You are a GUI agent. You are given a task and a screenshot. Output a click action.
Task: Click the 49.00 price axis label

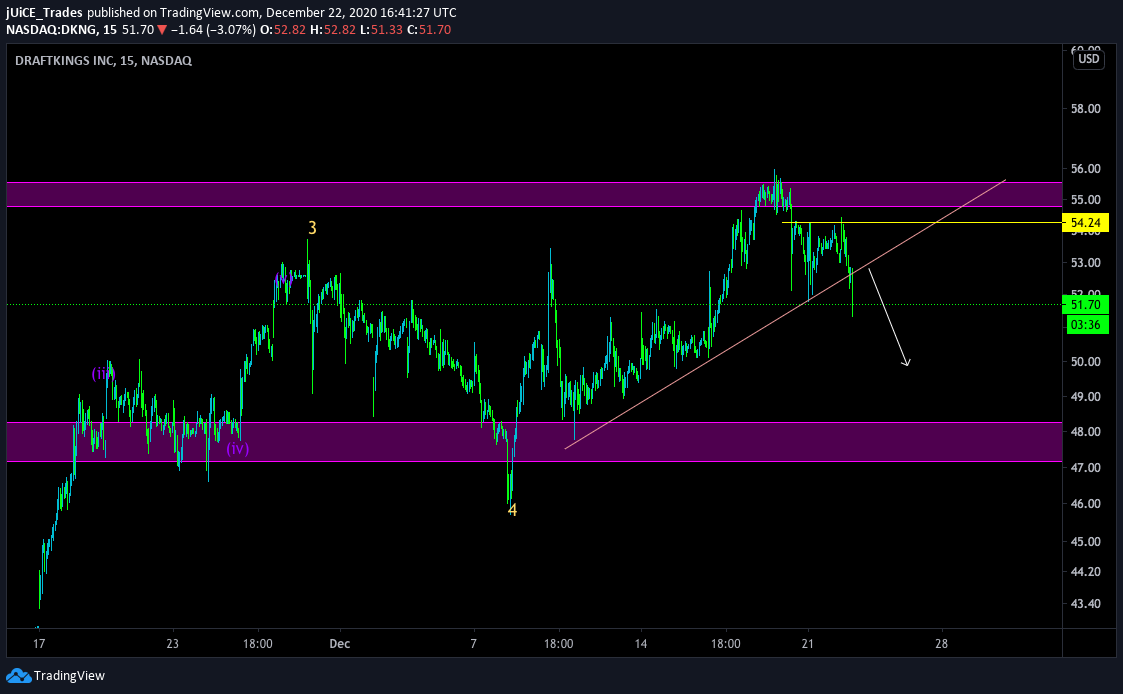pyautogui.click(x=1085, y=397)
